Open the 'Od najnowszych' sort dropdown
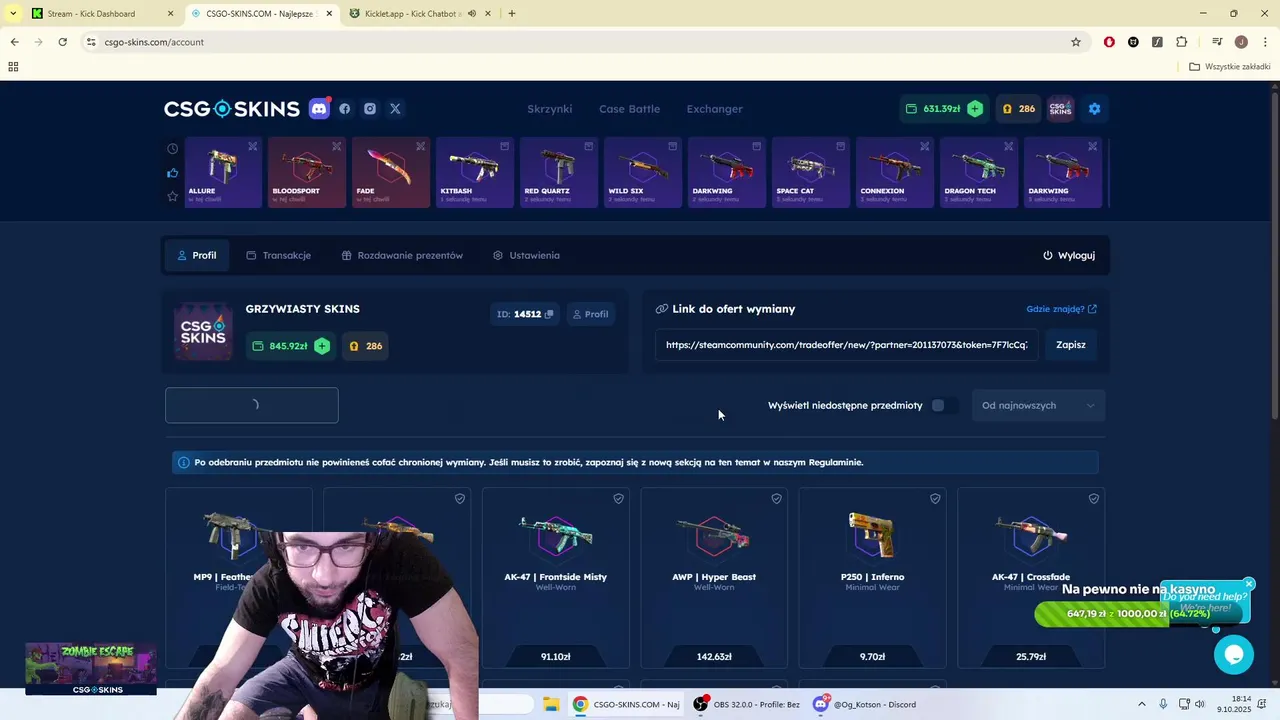The width and height of the screenshot is (1280, 720). click(1038, 405)
